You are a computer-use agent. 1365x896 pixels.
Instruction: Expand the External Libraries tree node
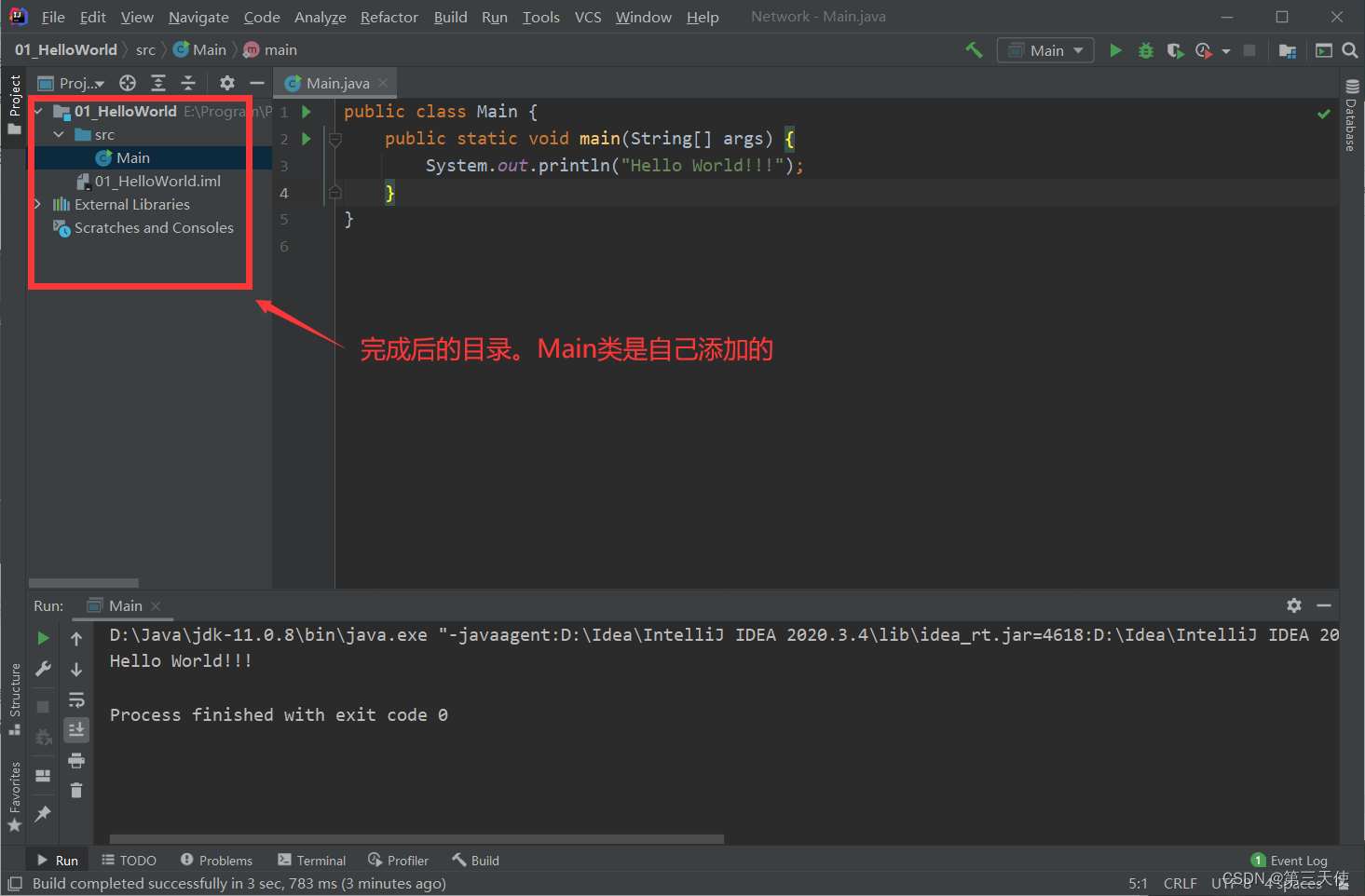click(x=37, y=204)
